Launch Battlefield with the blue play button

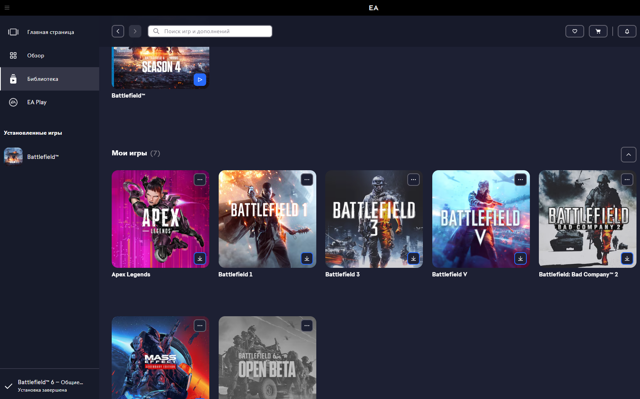200,80
